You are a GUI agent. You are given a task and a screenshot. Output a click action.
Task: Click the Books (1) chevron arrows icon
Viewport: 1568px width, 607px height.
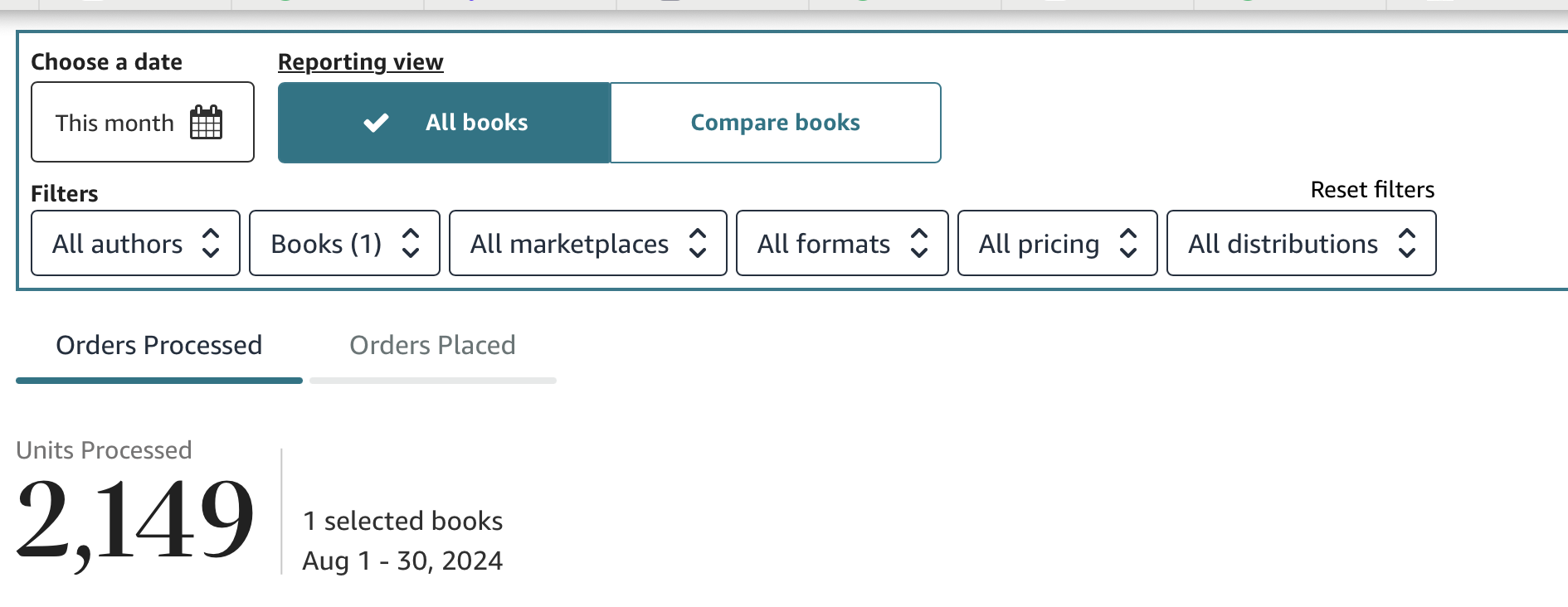(x=411, y=244)
